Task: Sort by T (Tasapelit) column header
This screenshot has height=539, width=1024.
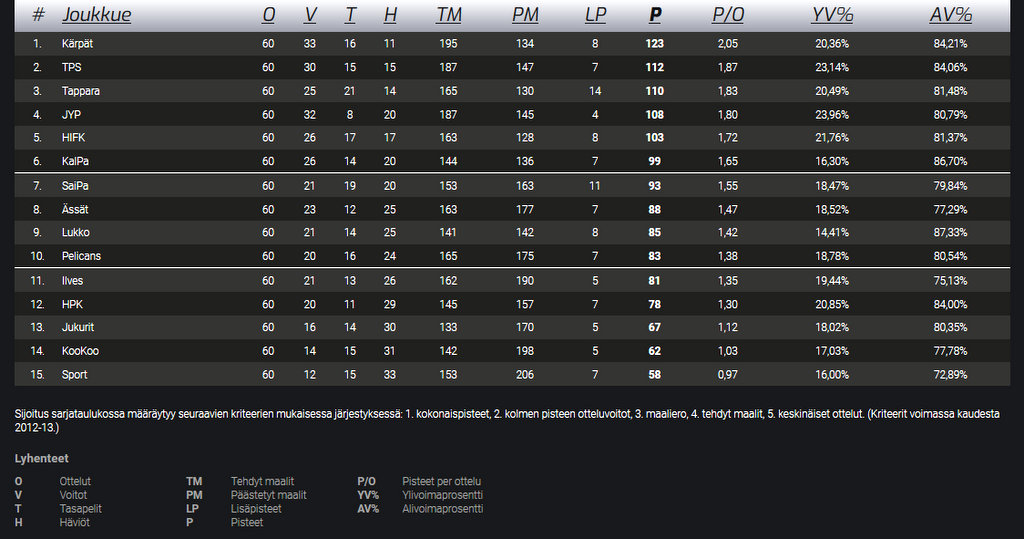Action: pos(350,15)
